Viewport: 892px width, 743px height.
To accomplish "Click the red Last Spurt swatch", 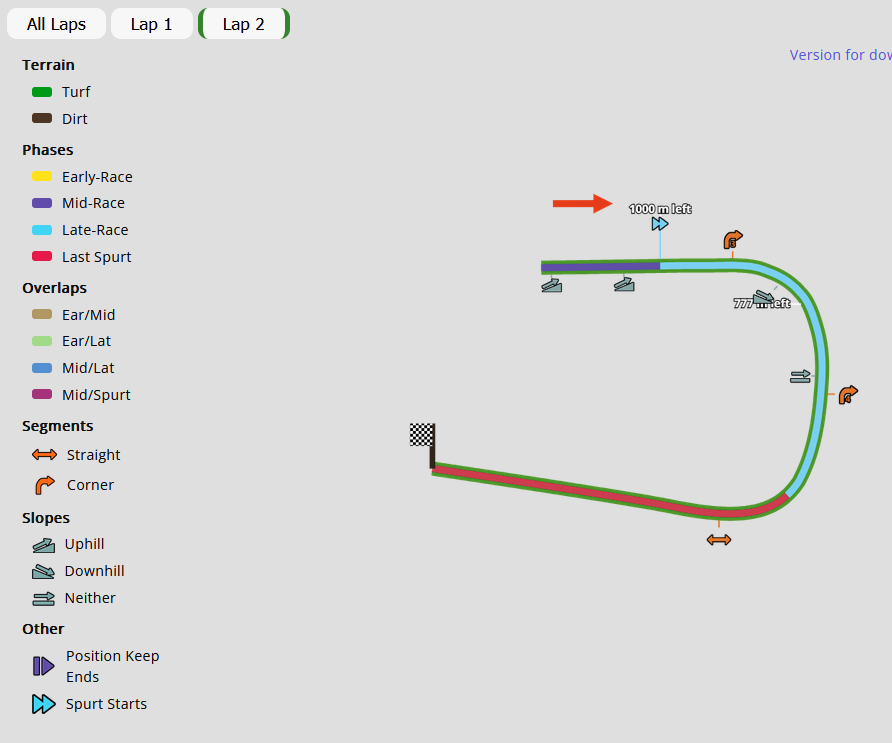I will 42,257.
